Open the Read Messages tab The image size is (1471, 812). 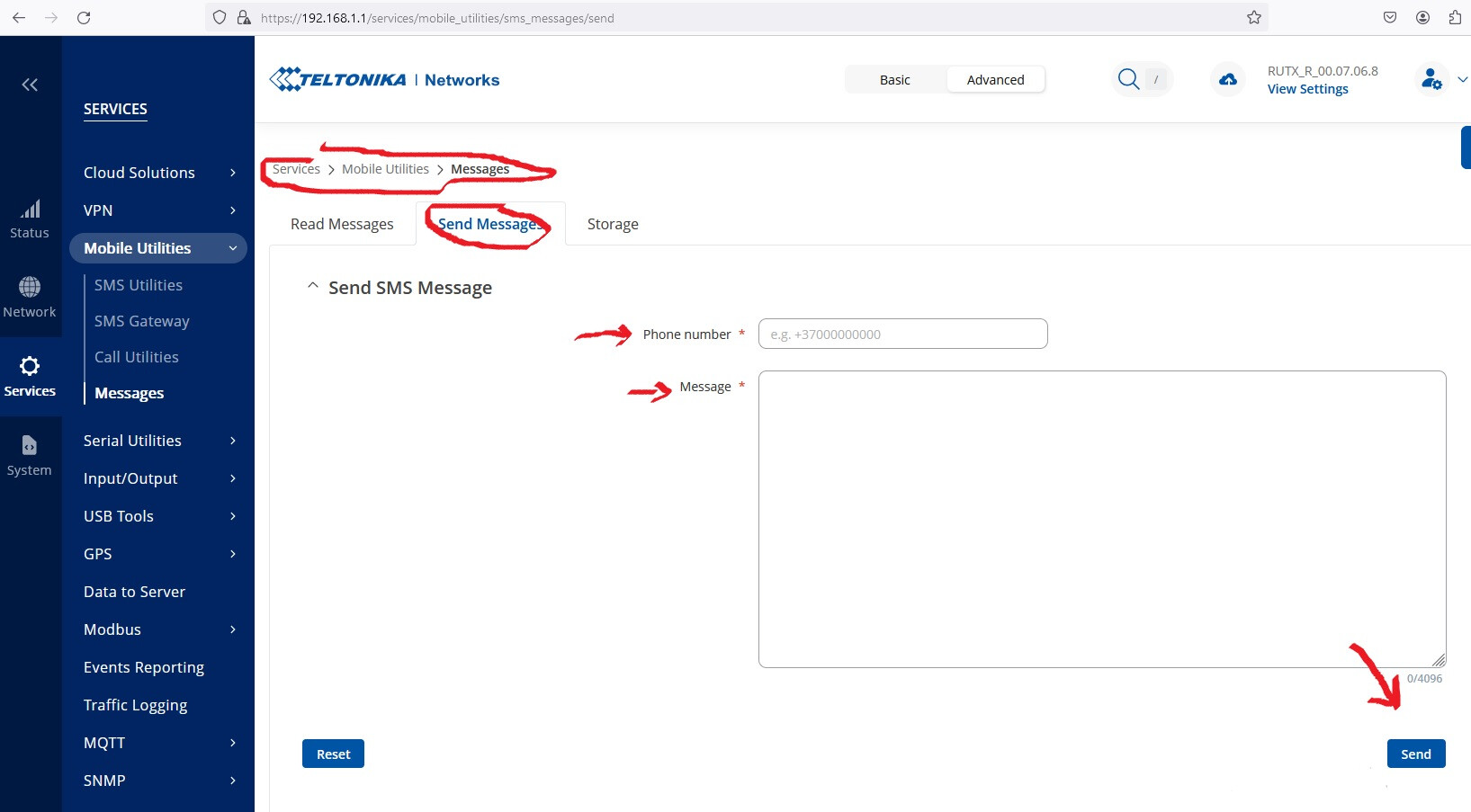tap(342, 224)
